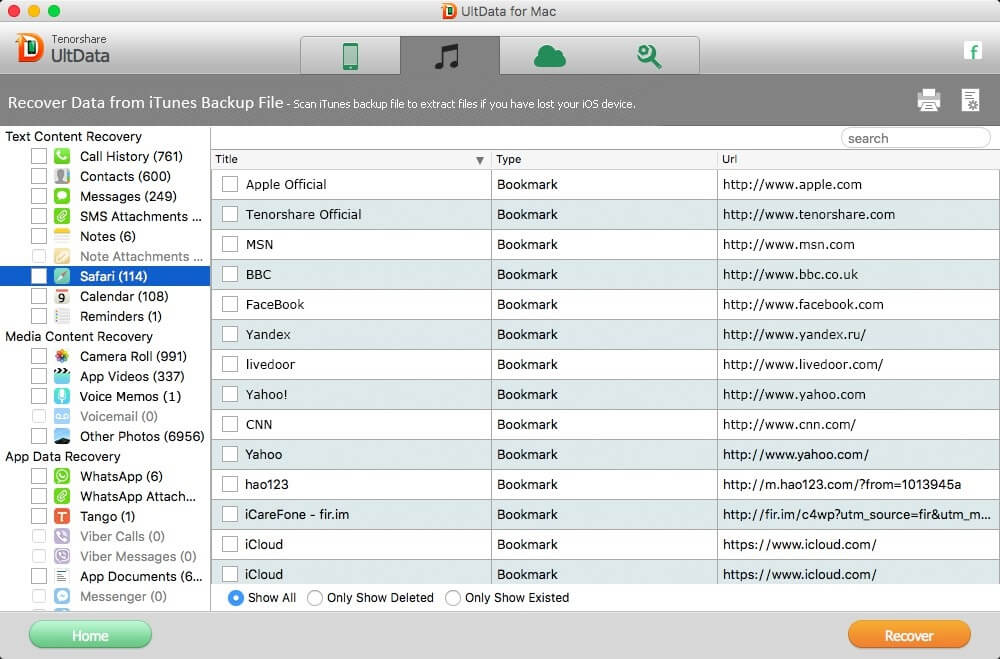The image size is (1000, 659).
Task: Select WhatsApp (6) category
Action: click(105, 476)
